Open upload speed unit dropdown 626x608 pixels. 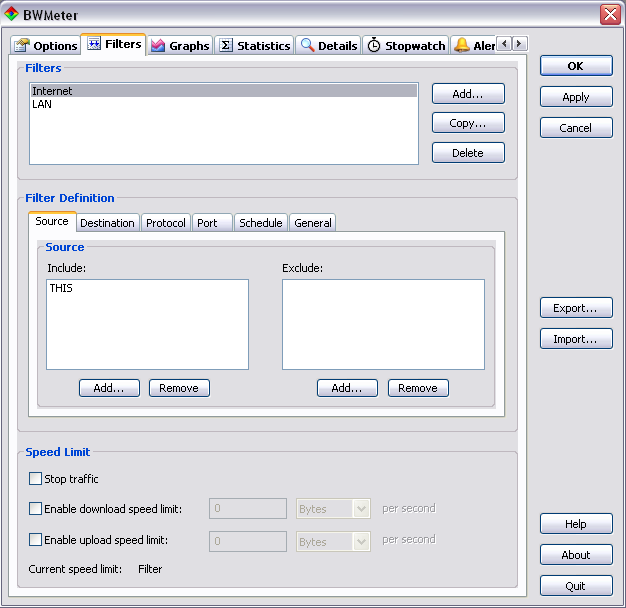coord(361,541)
